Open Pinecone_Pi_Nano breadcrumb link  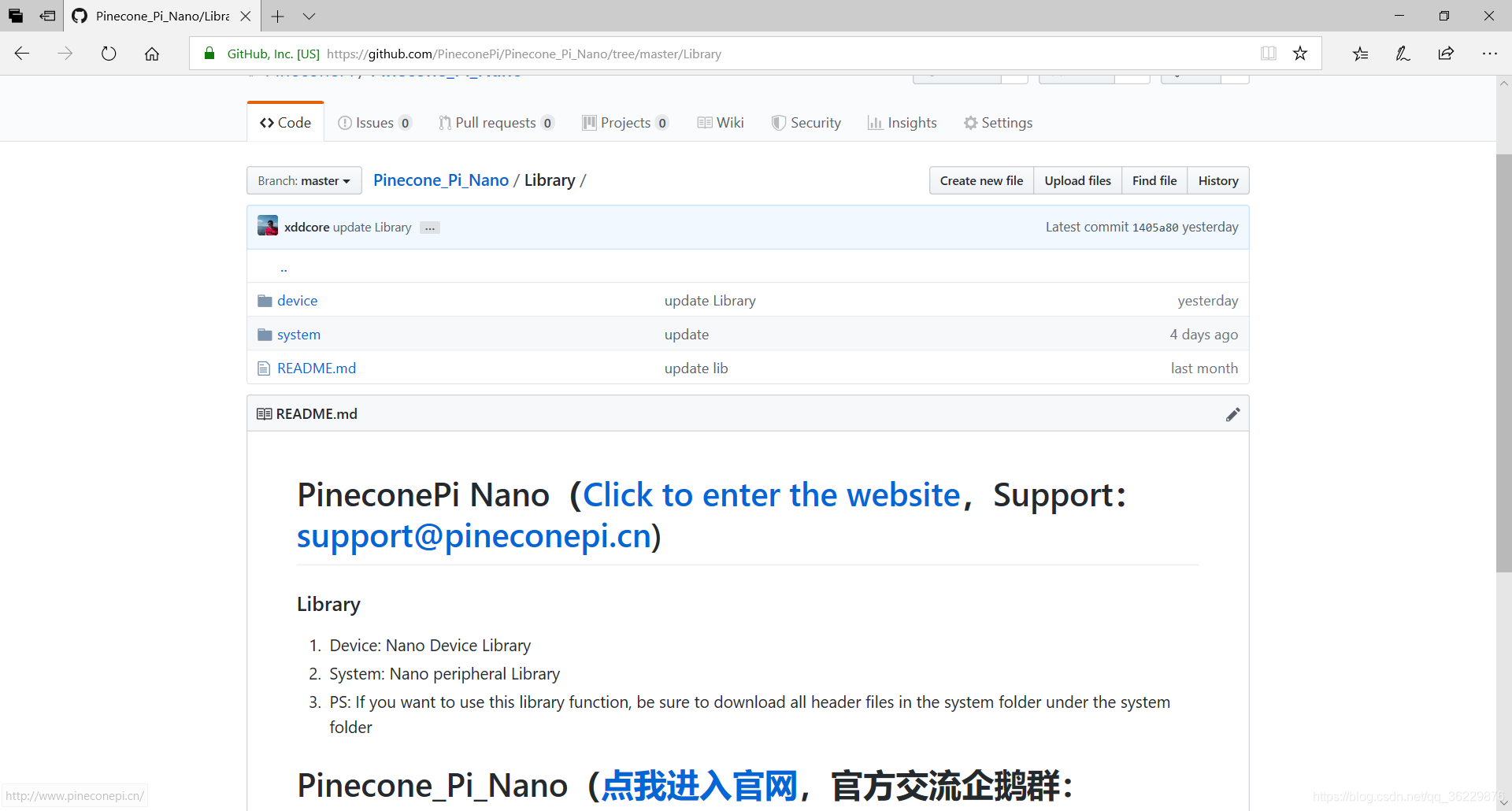[441, 180]
